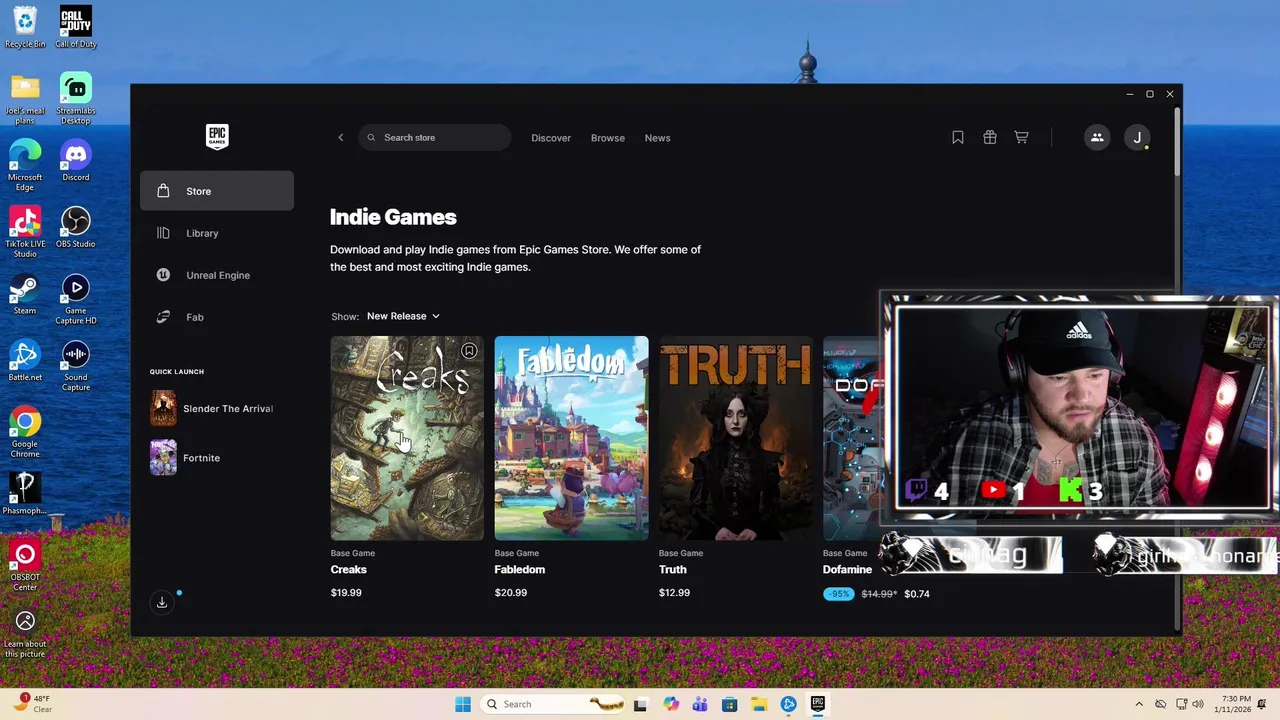Click the taskbar Search box
The image size is (1280, 720).
pos(553,704)
